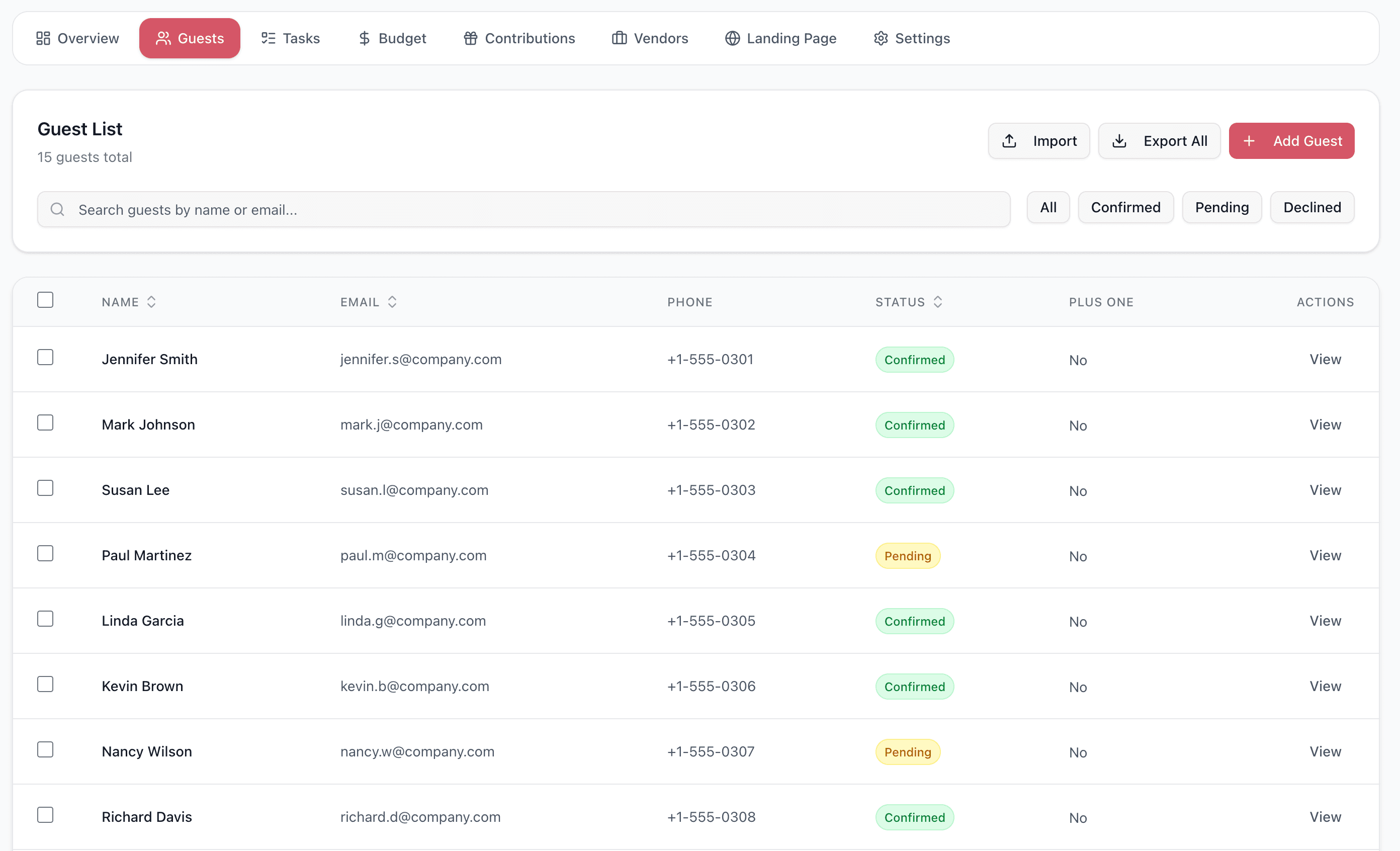The height and width of the screenshot is (851, 1400).
Task: Click the Tasks checklist icon
Action: tap(268, 38)
